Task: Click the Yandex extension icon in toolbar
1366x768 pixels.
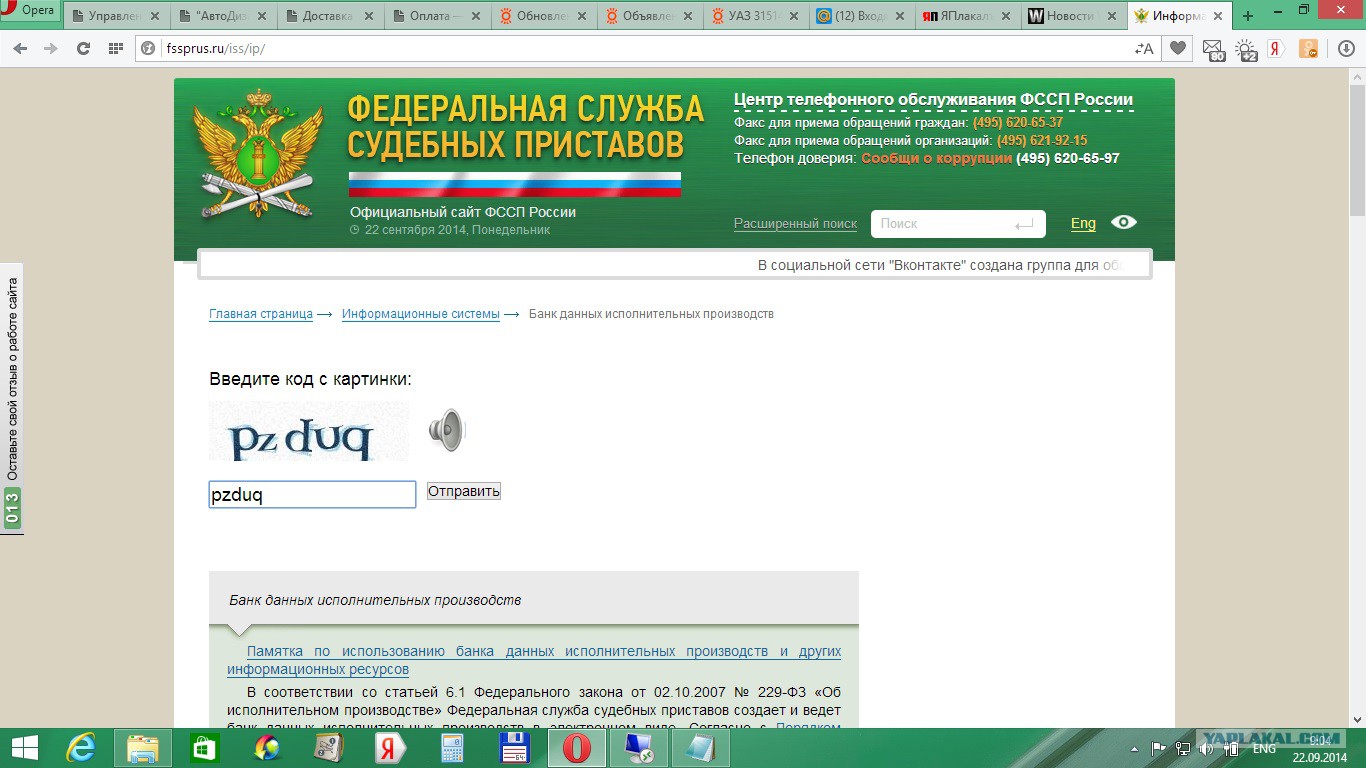Action: click(x=1276, y=48)
